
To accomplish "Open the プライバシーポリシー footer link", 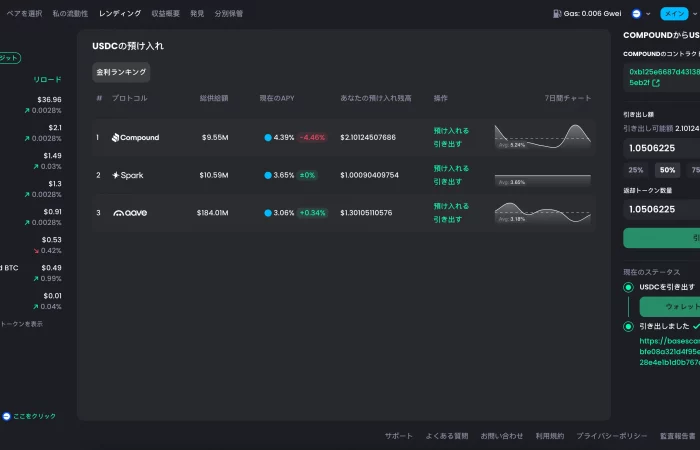I will point(612,436).
